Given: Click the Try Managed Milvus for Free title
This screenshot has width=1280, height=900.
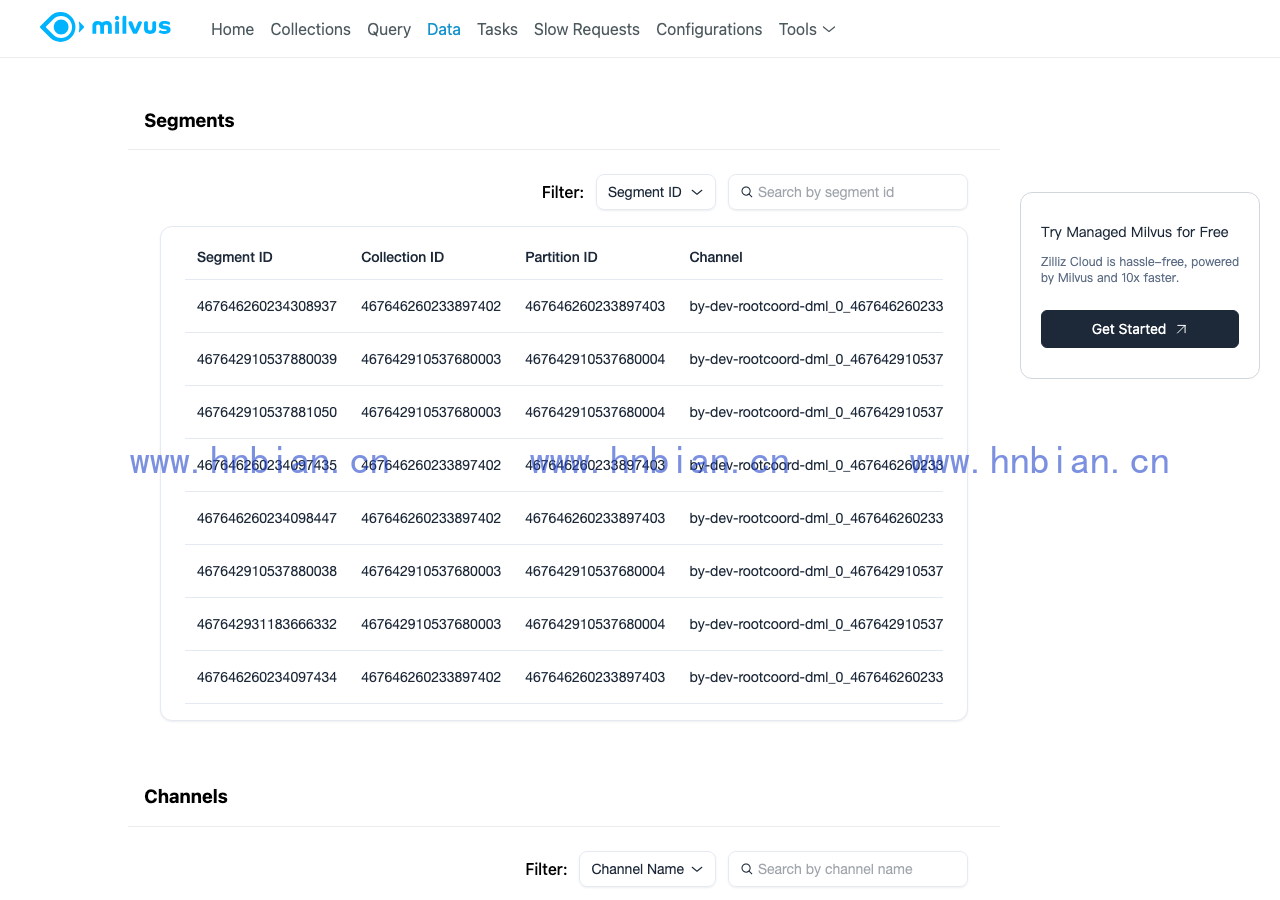Looking at the screenshot, I should click(1135, 232).
